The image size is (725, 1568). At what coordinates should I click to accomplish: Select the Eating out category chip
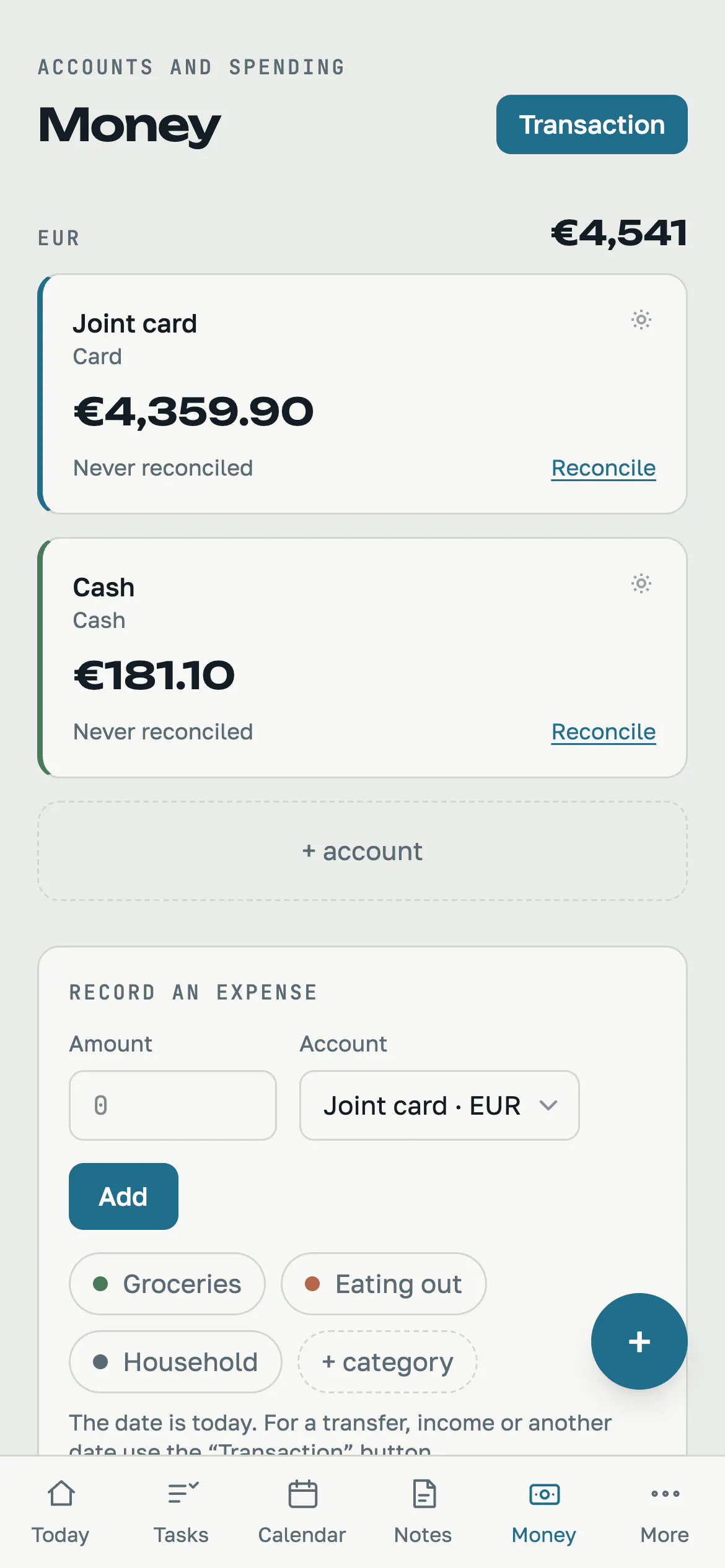[384, 1284]
